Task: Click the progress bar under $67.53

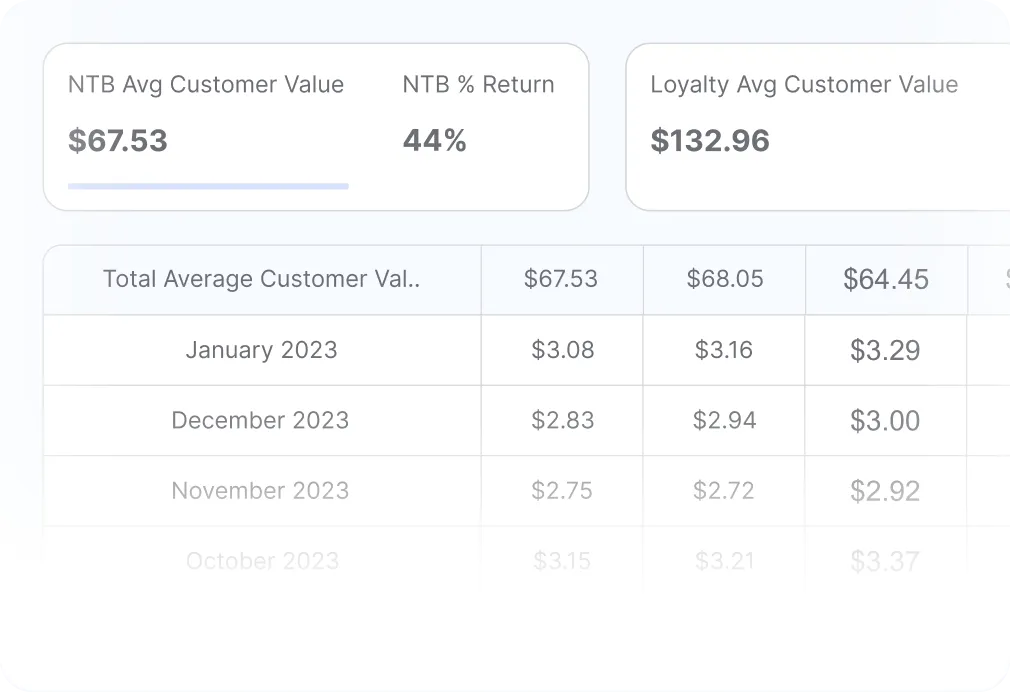Action: (207, 185)
